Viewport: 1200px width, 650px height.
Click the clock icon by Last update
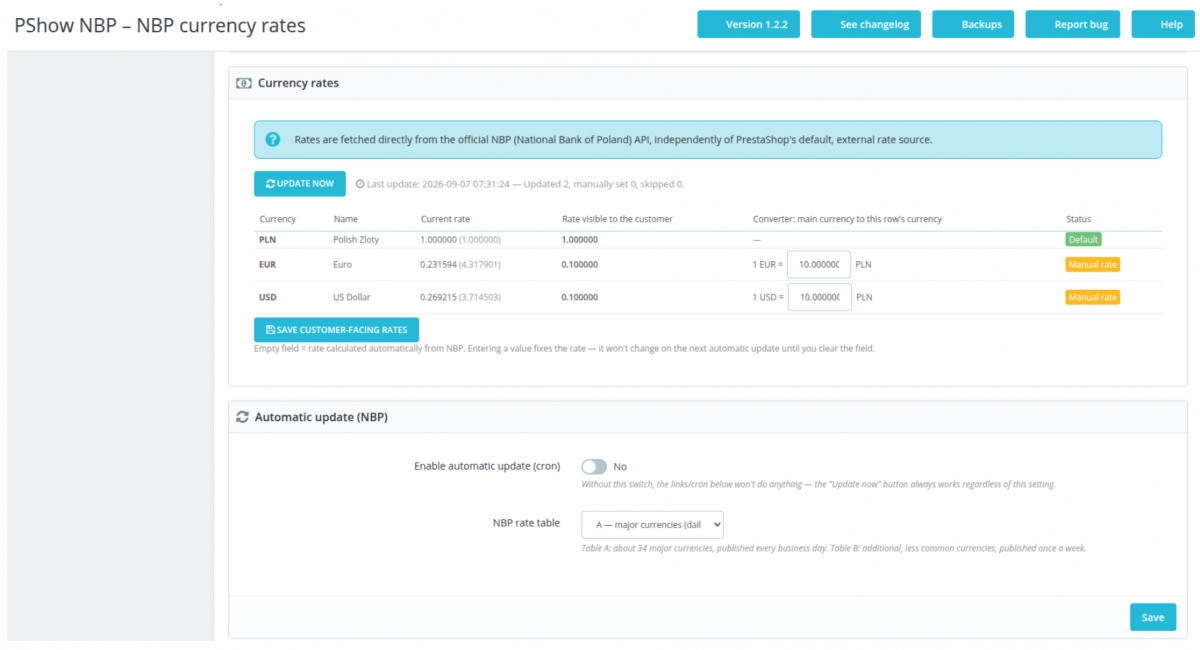pyautogui.click(x=360, y=184)
